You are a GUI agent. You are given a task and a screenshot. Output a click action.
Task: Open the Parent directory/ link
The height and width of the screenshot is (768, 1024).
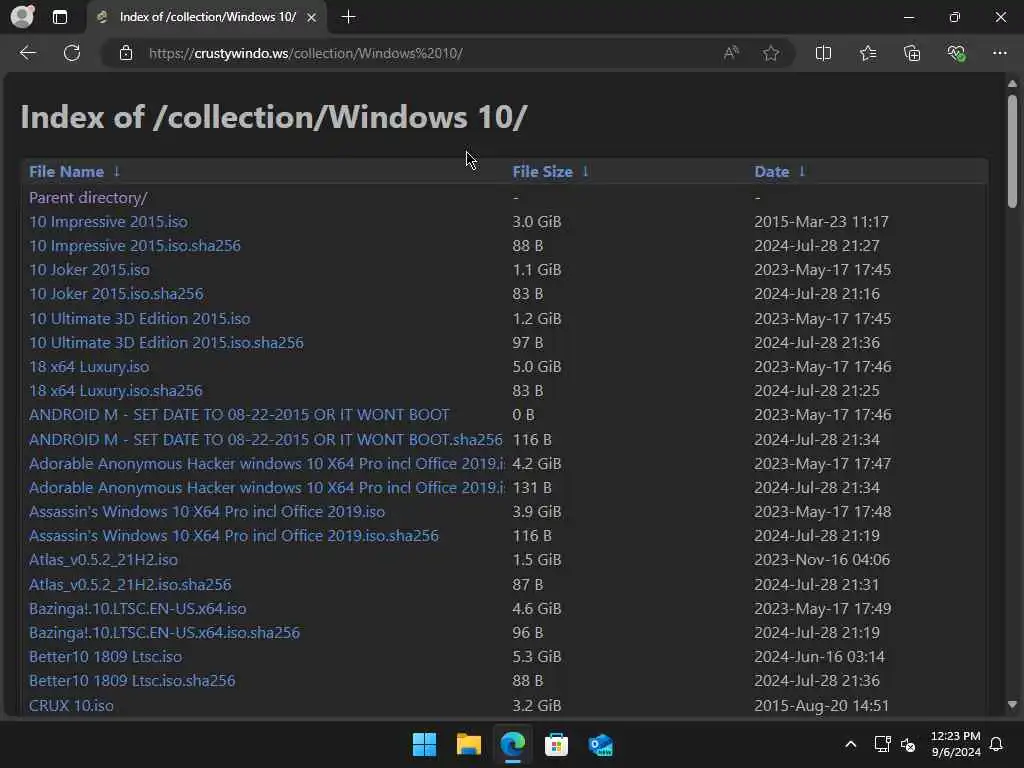pyautogui.click(x=88, y=197)
